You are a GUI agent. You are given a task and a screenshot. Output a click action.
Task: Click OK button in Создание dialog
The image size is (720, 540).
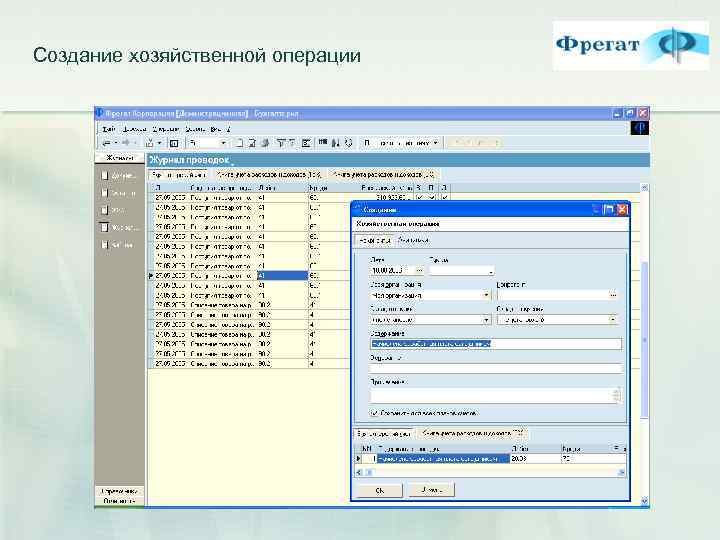(380, 490)
